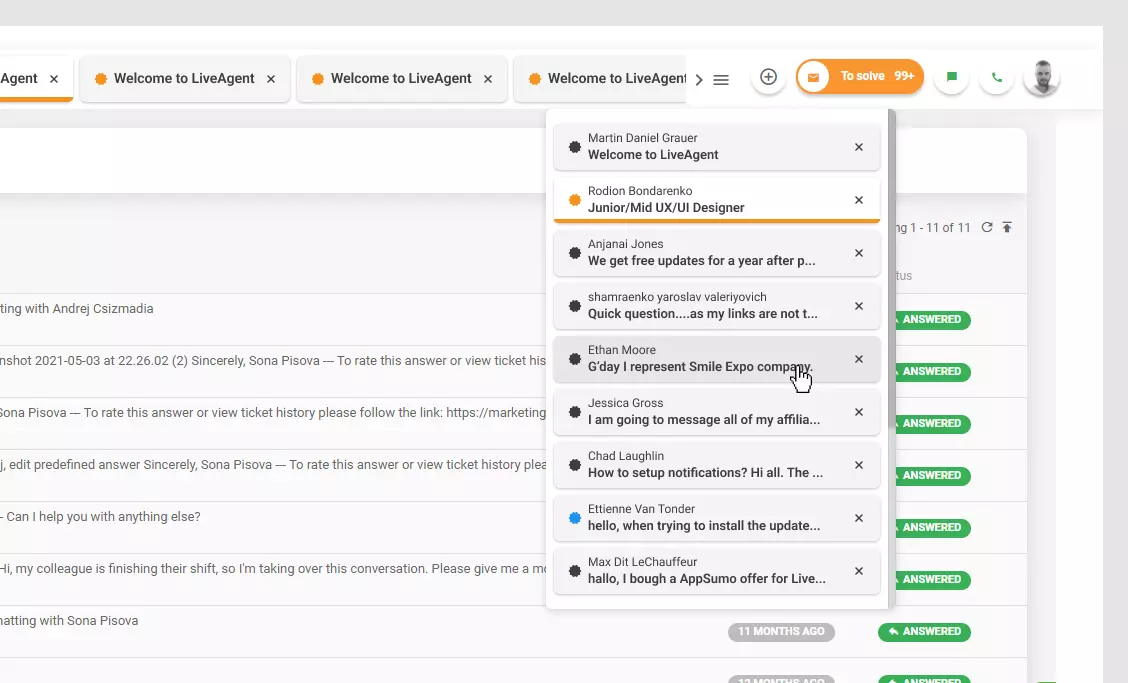Open chats with the green chat bubble icon
Viewport: 1128px width, 683px height.
[x=950, y=78]
